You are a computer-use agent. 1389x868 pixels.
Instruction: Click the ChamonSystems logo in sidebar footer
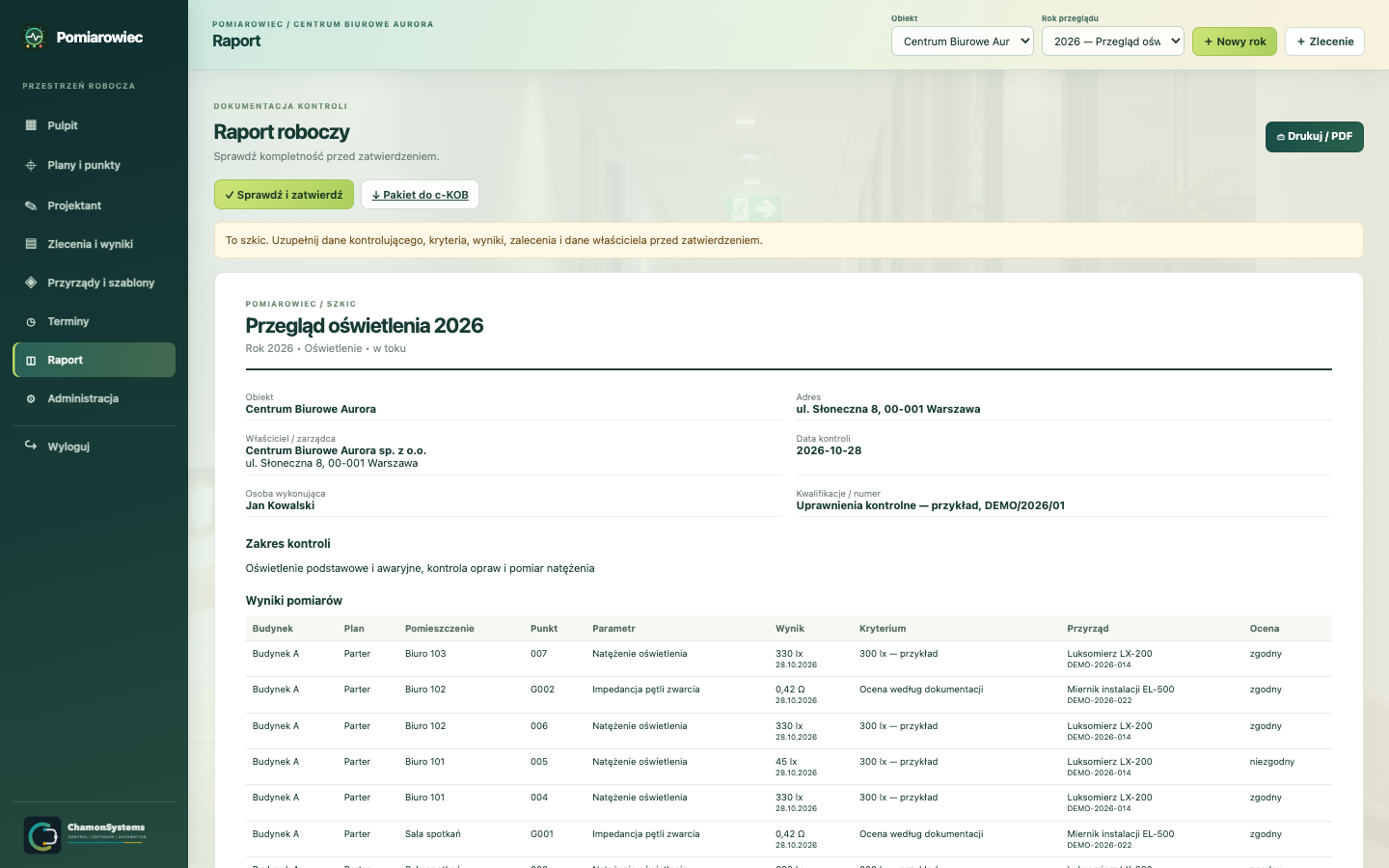pyautogui.click(x=86, y=834)
